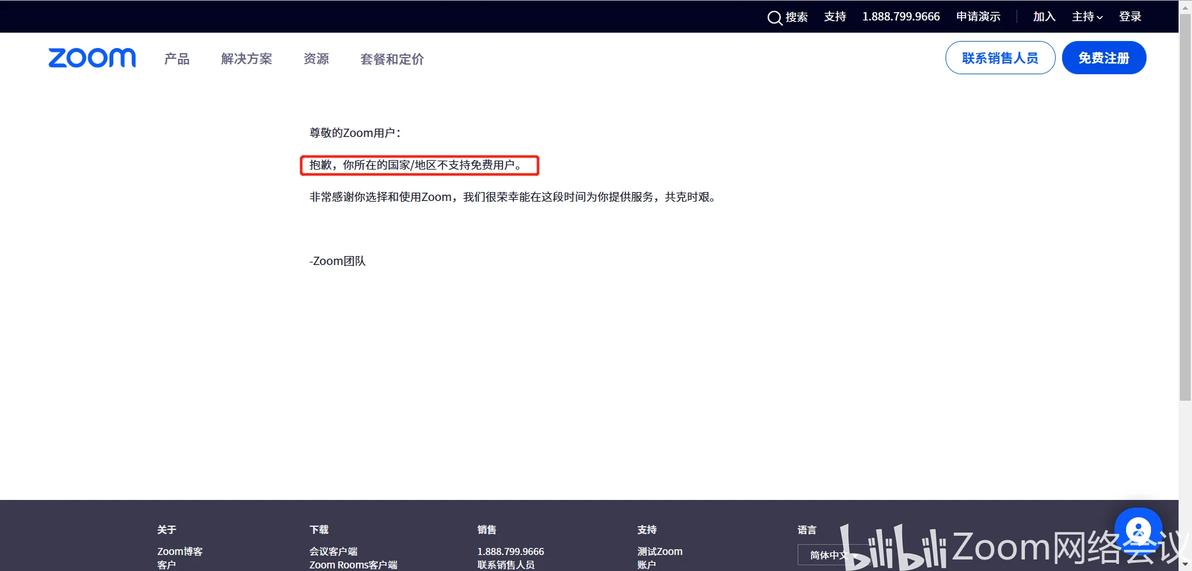The width and height of the screenshot is (1192, 571).
Task: Open the chat support bubble icon
Action: [1138, 531]
